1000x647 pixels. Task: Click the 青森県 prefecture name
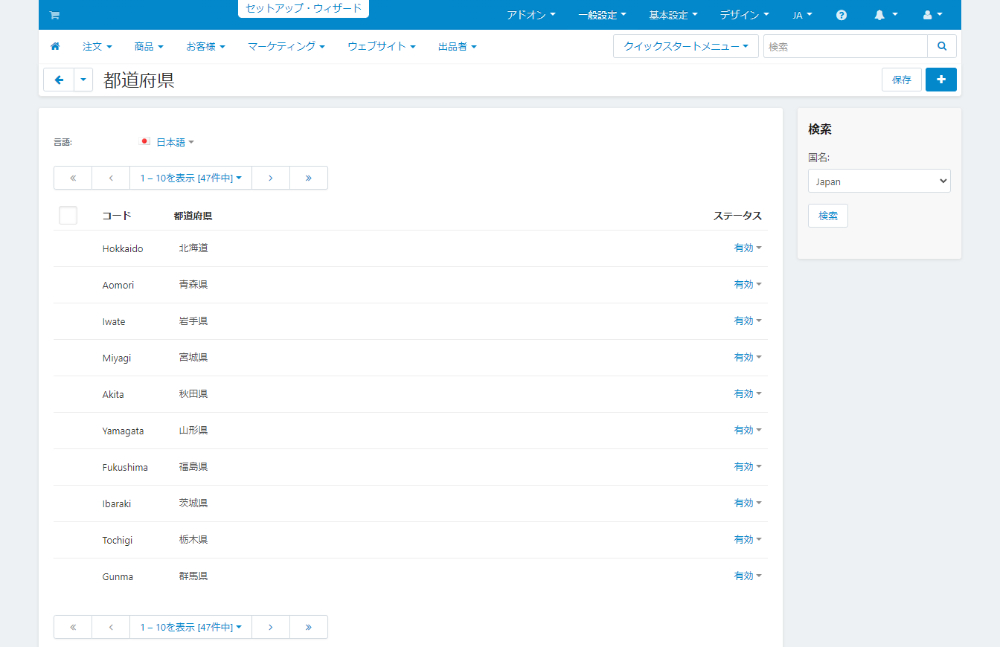click(193, 285)
